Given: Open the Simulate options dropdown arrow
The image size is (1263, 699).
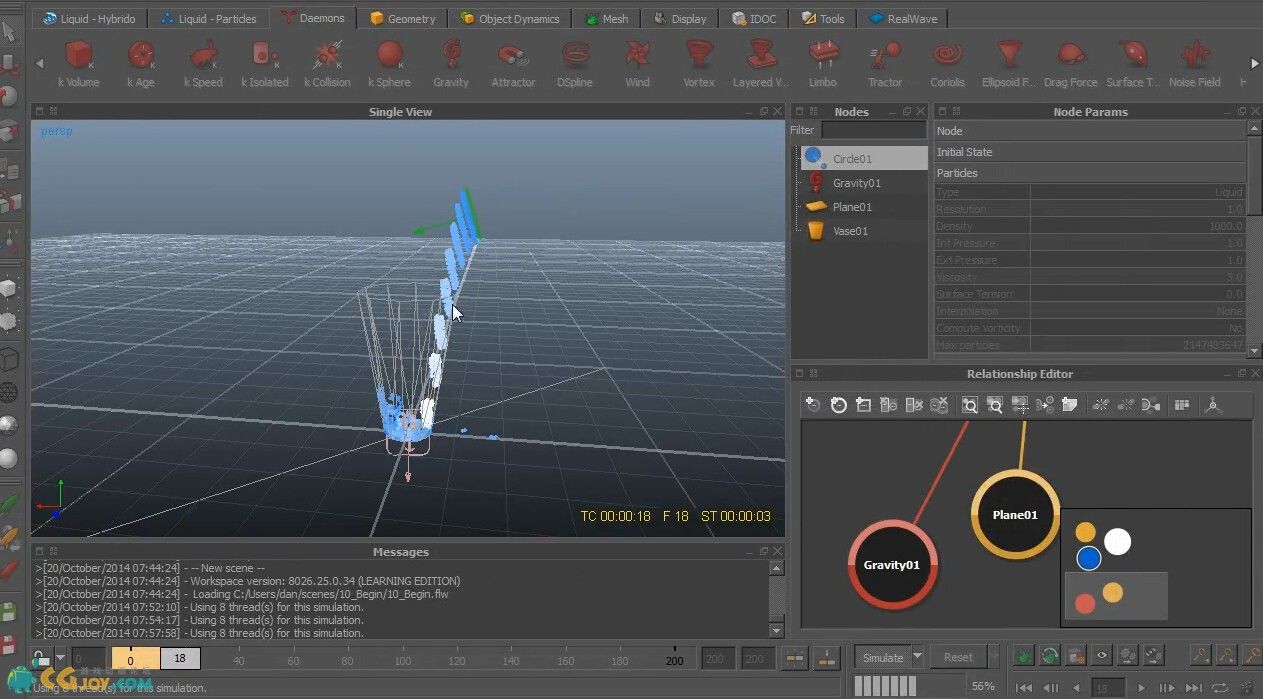Looking at the screenshot, I should click(x=918, y=657).
